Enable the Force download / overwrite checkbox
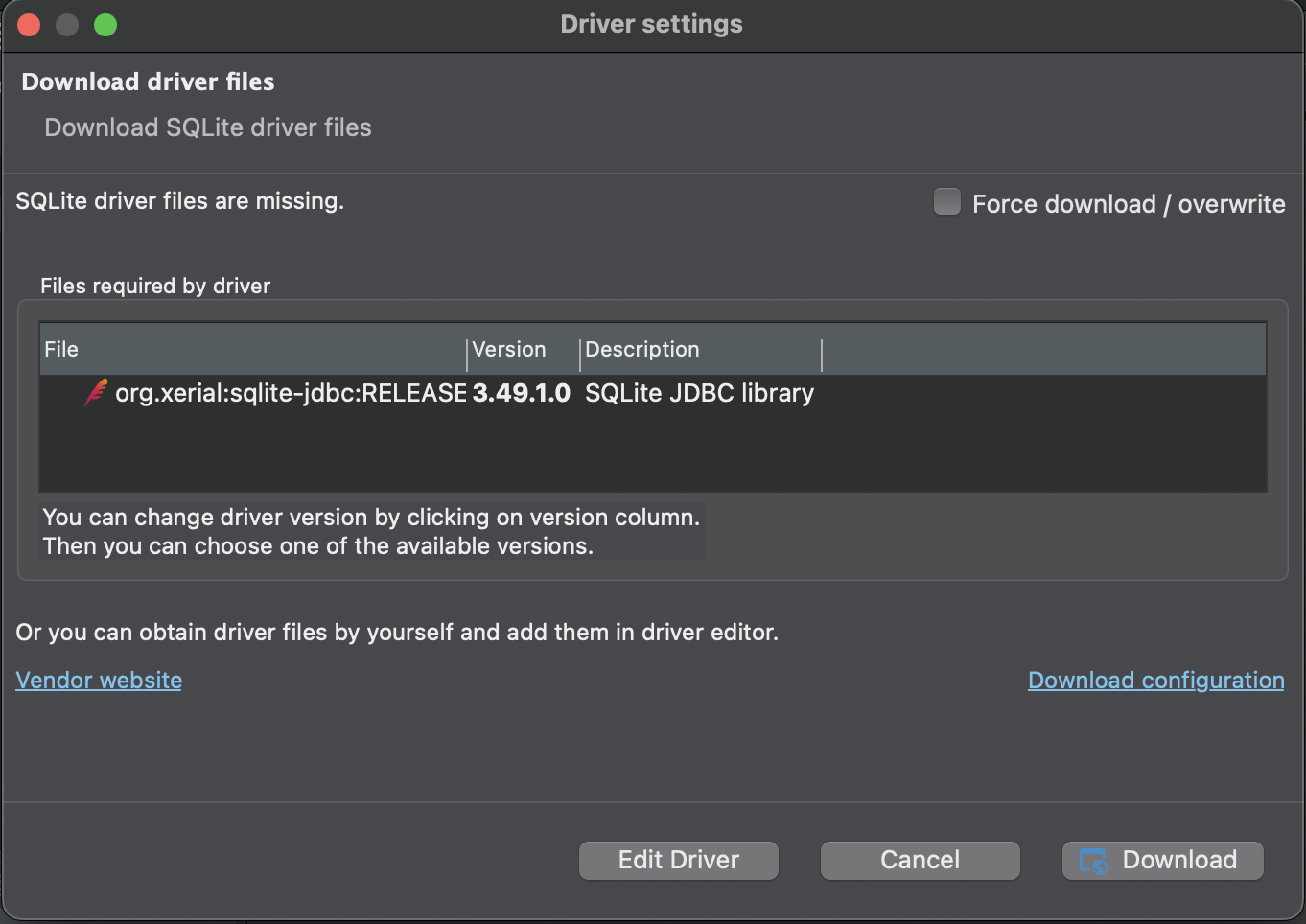The width and height of the screenshot is (1306, 924). pyautogui.click(x=947, y=202)
